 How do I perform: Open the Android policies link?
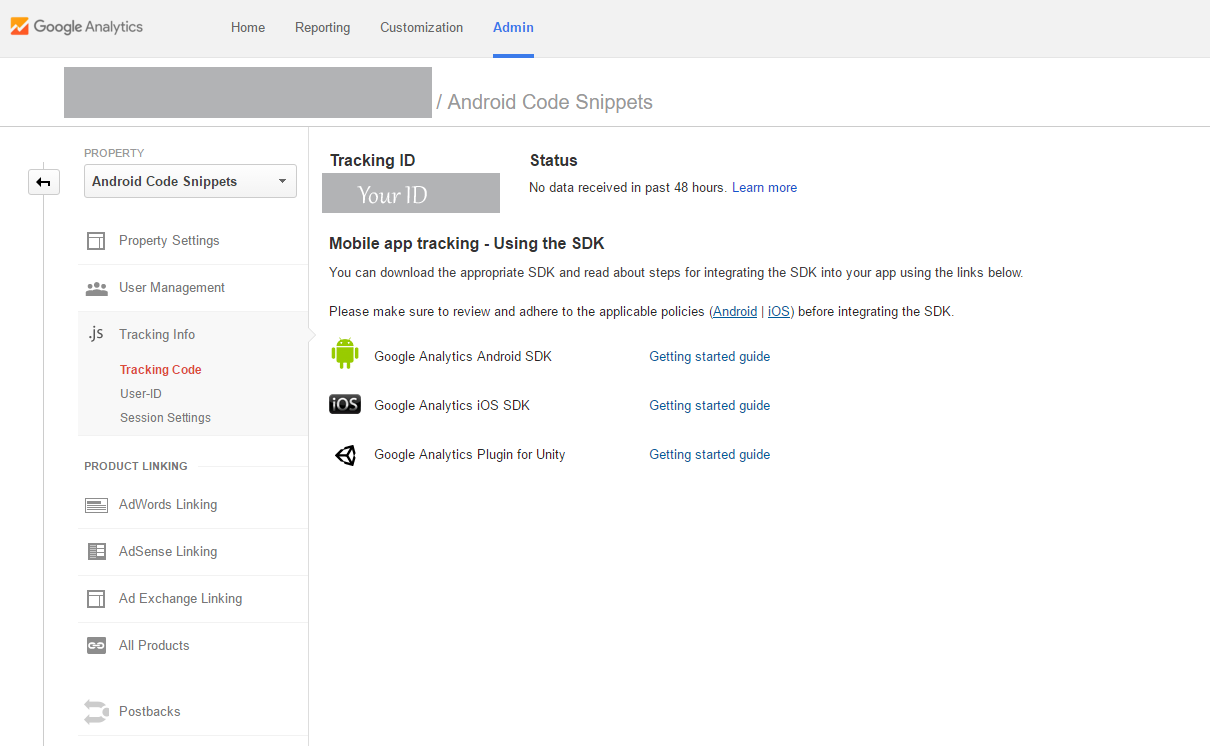[735, 312]
